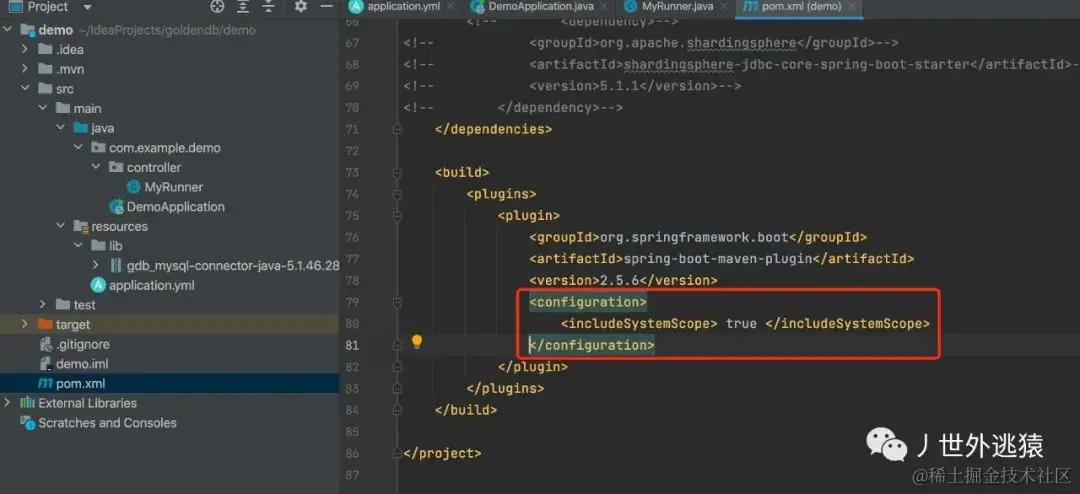Click the External Libraries icon
Screen dimensions: 1080x494
point(28,403)
